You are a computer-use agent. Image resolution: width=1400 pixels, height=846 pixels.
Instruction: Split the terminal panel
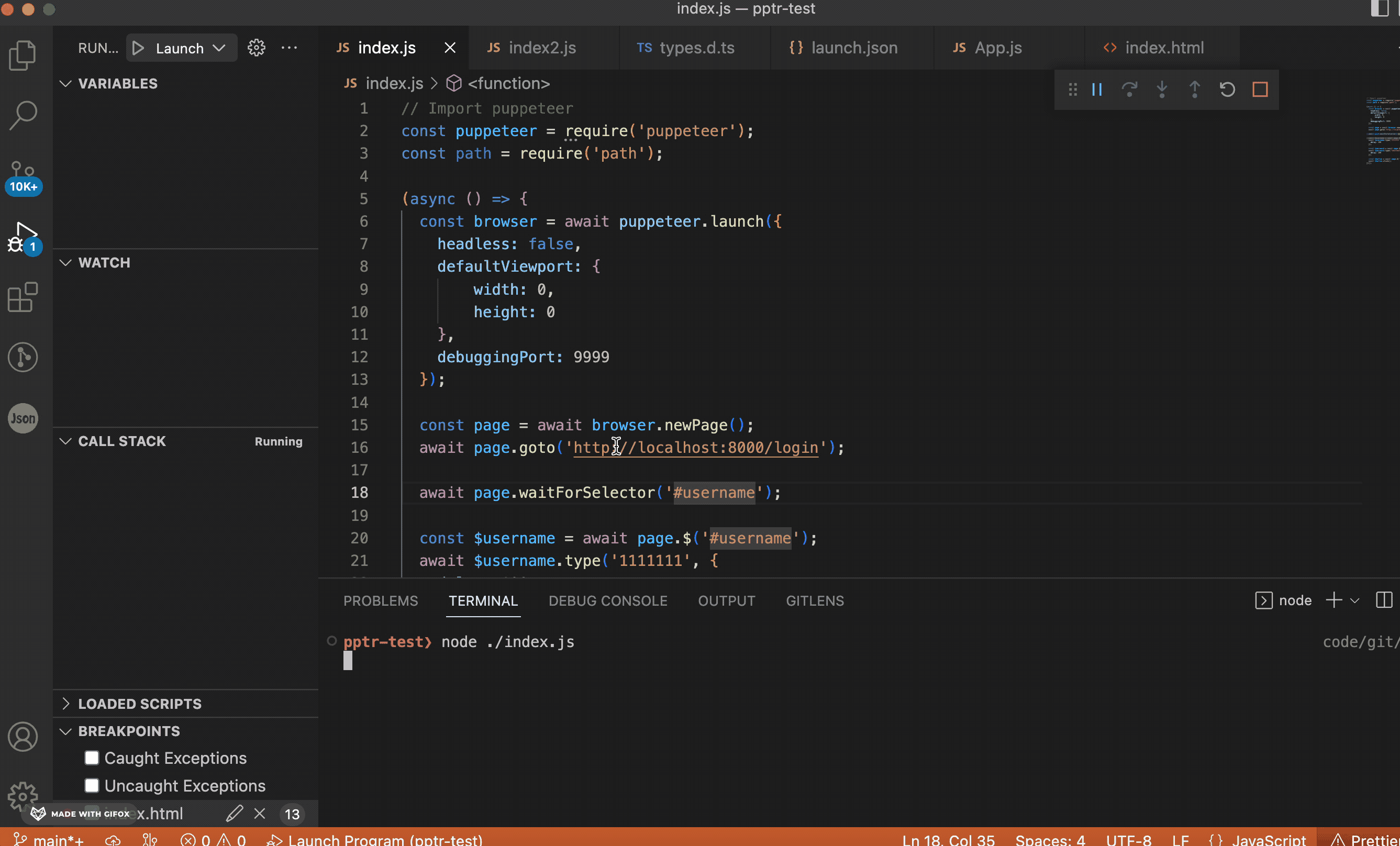1384,600
